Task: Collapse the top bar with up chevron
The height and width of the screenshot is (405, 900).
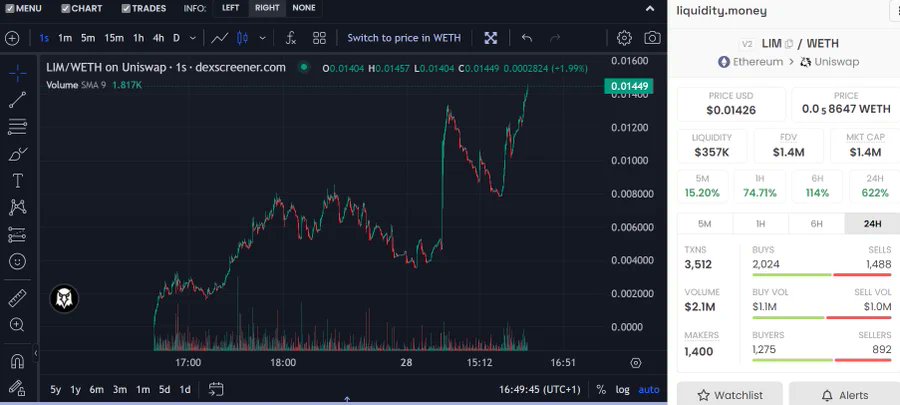Action: click(x=650, y=9)
